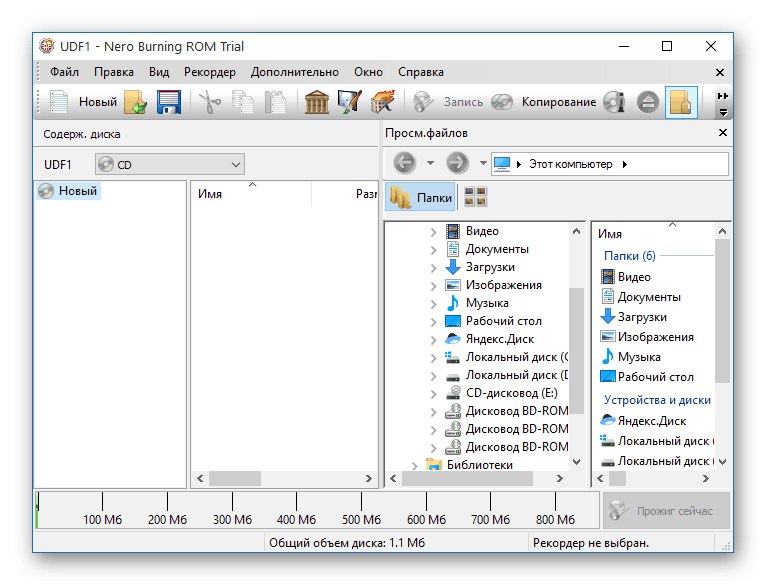Click the Копирование disc copy button
Viewport: 766px width, 585px height.
click(545, 102)
